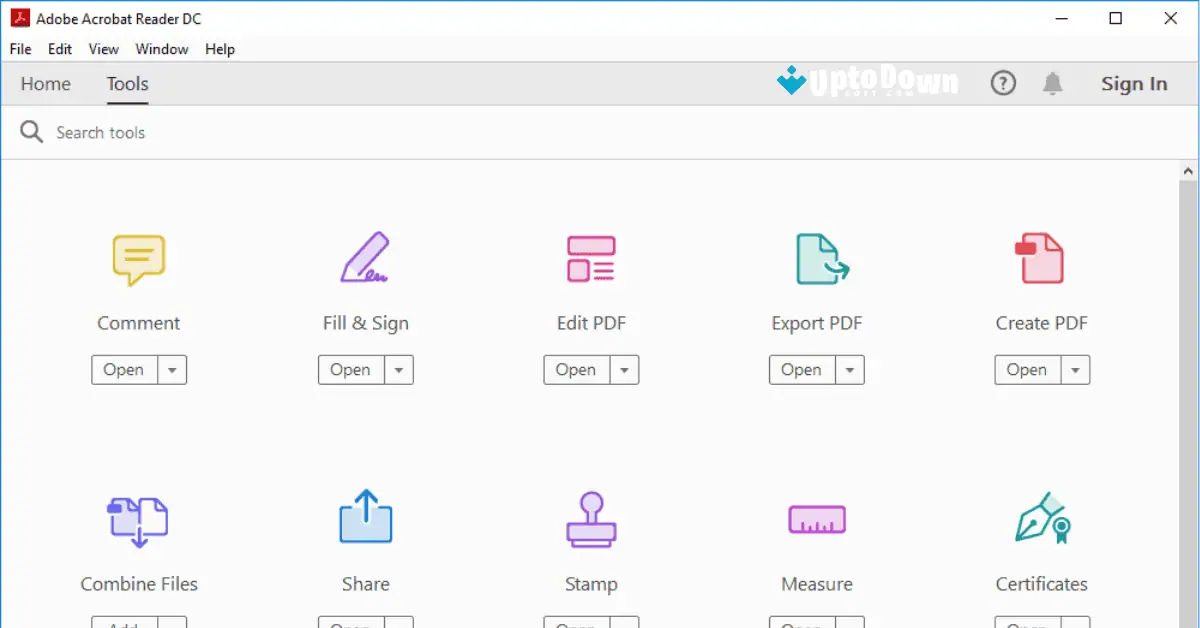This screenshot has height=628, width=1200.
Task: Click the Edit PDF tool icon
Action: [591, 258]
